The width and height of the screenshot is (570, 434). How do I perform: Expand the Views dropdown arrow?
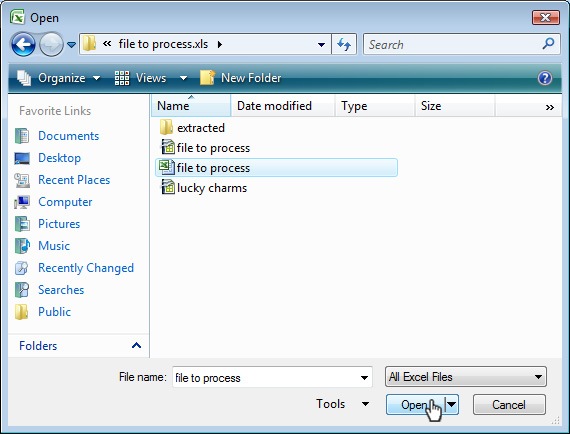(183, 78)
